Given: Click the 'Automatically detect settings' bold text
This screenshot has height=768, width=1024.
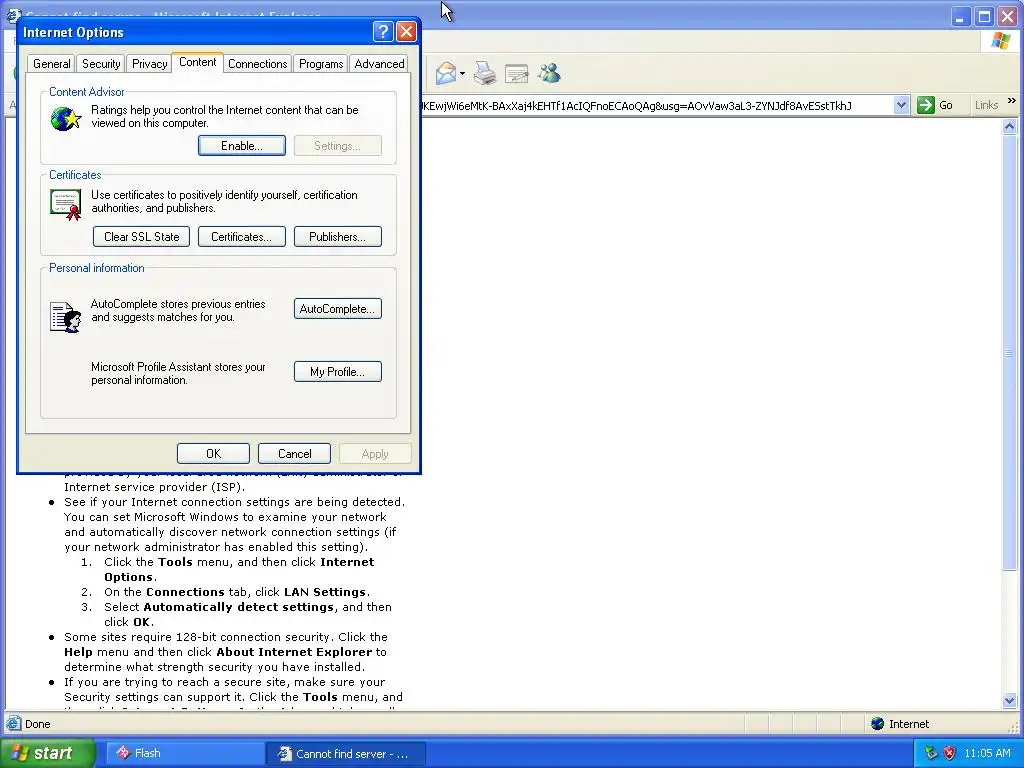Looking at the screenshot, I should (x=238, y=607).
